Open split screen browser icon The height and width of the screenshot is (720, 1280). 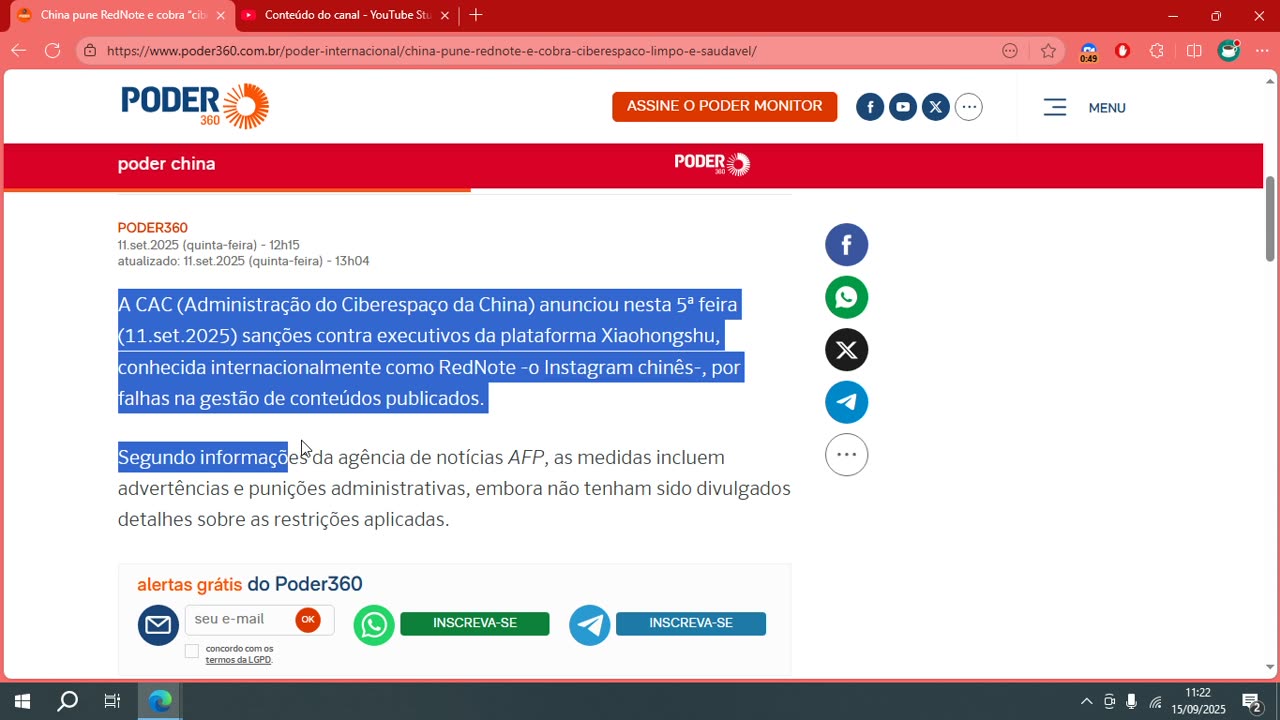(x=1194, y=51)
